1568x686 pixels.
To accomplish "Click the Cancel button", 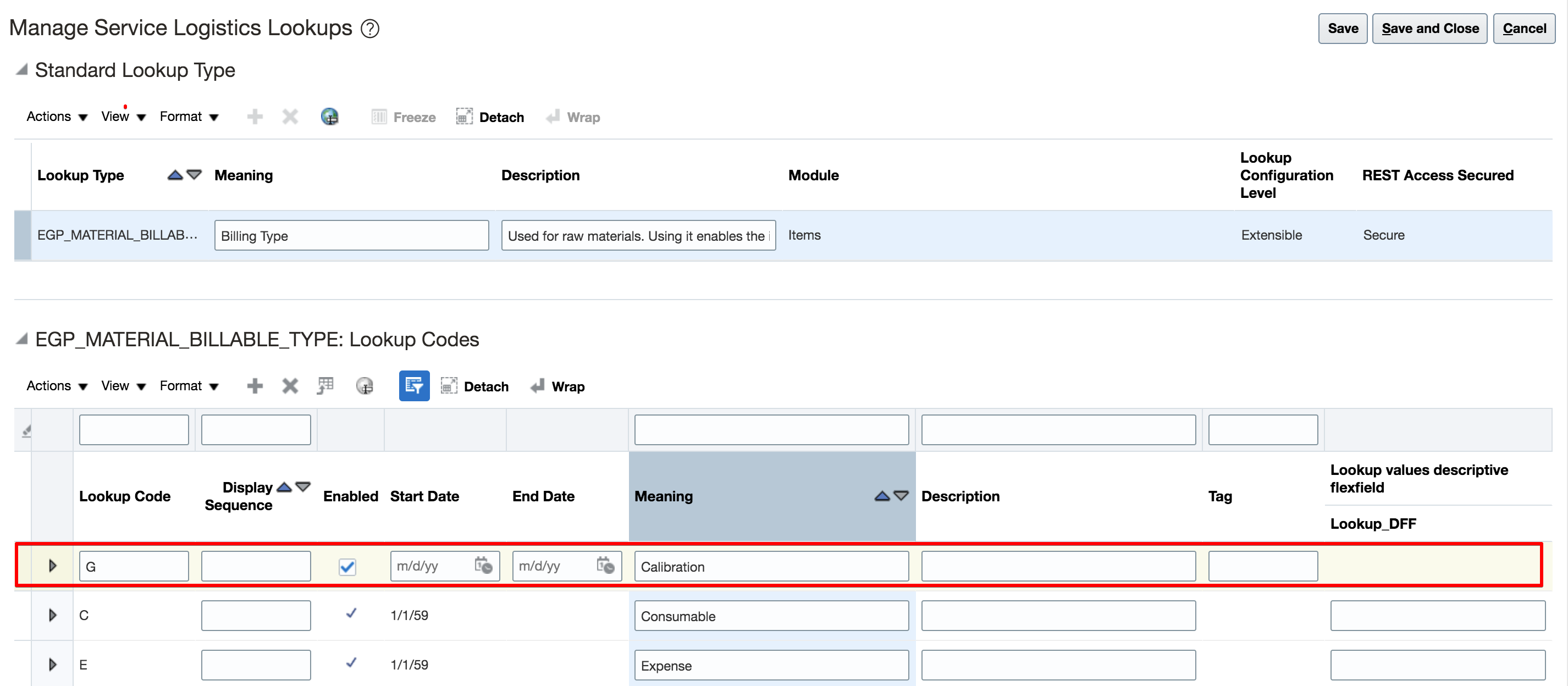I will point(1523,29).
